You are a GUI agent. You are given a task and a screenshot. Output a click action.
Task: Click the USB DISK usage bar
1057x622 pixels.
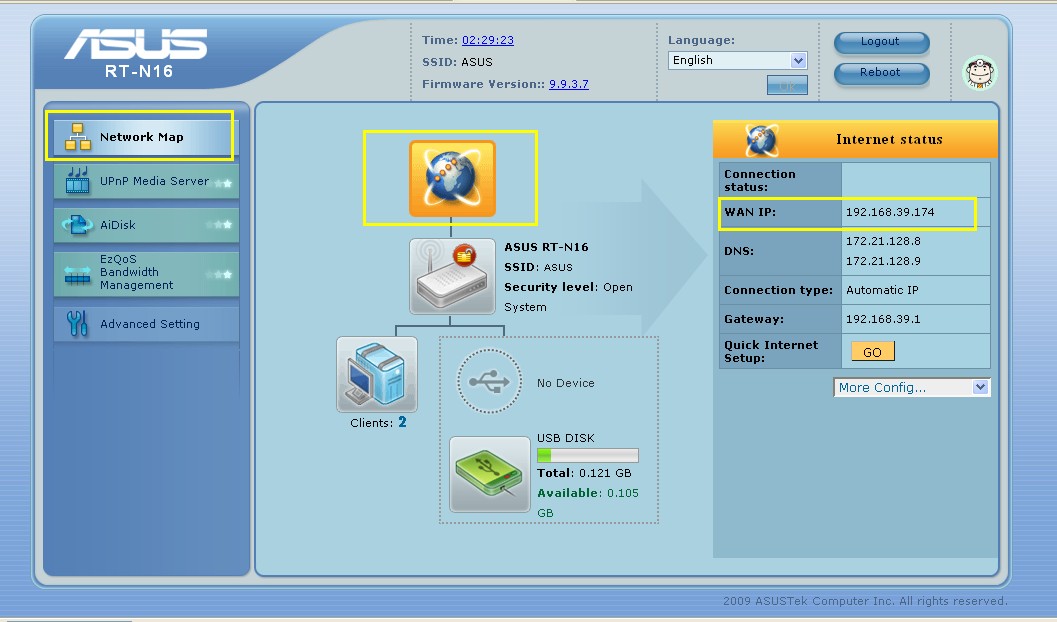pos(587,455)
